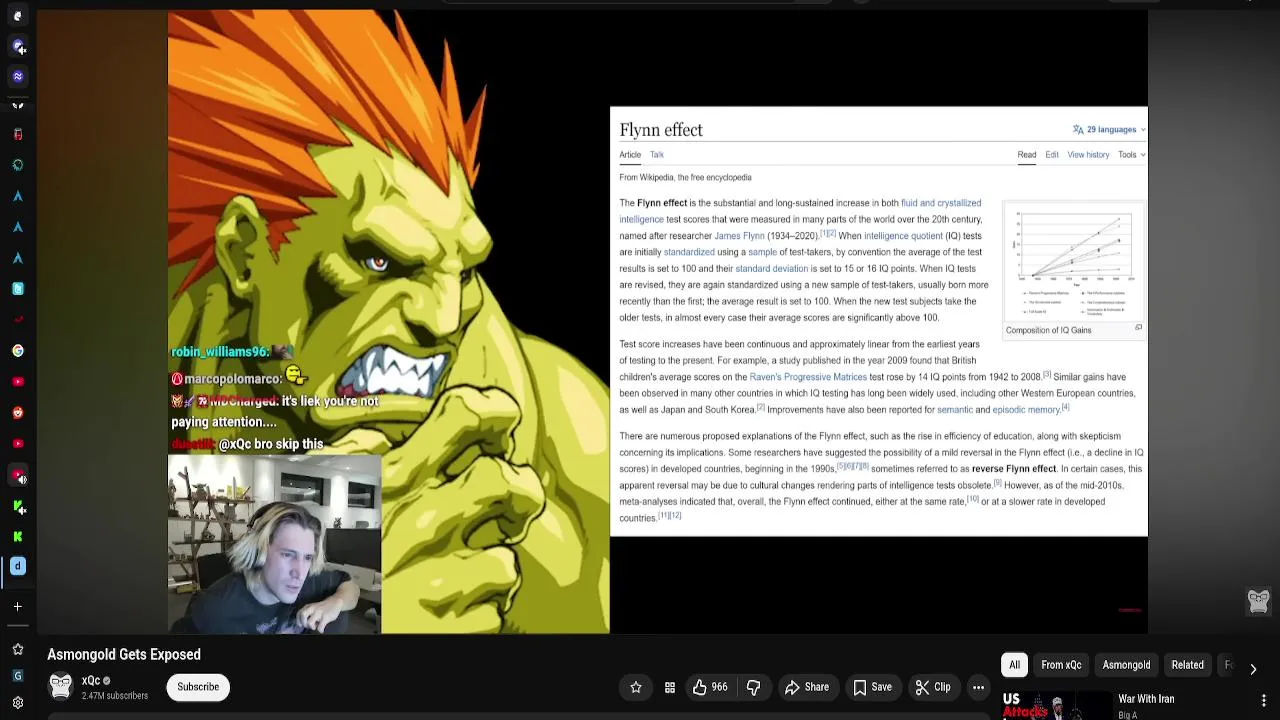Open the red device-icon sidebar tab
This screenshot has width=1280, height=720.
coord(17,134)
